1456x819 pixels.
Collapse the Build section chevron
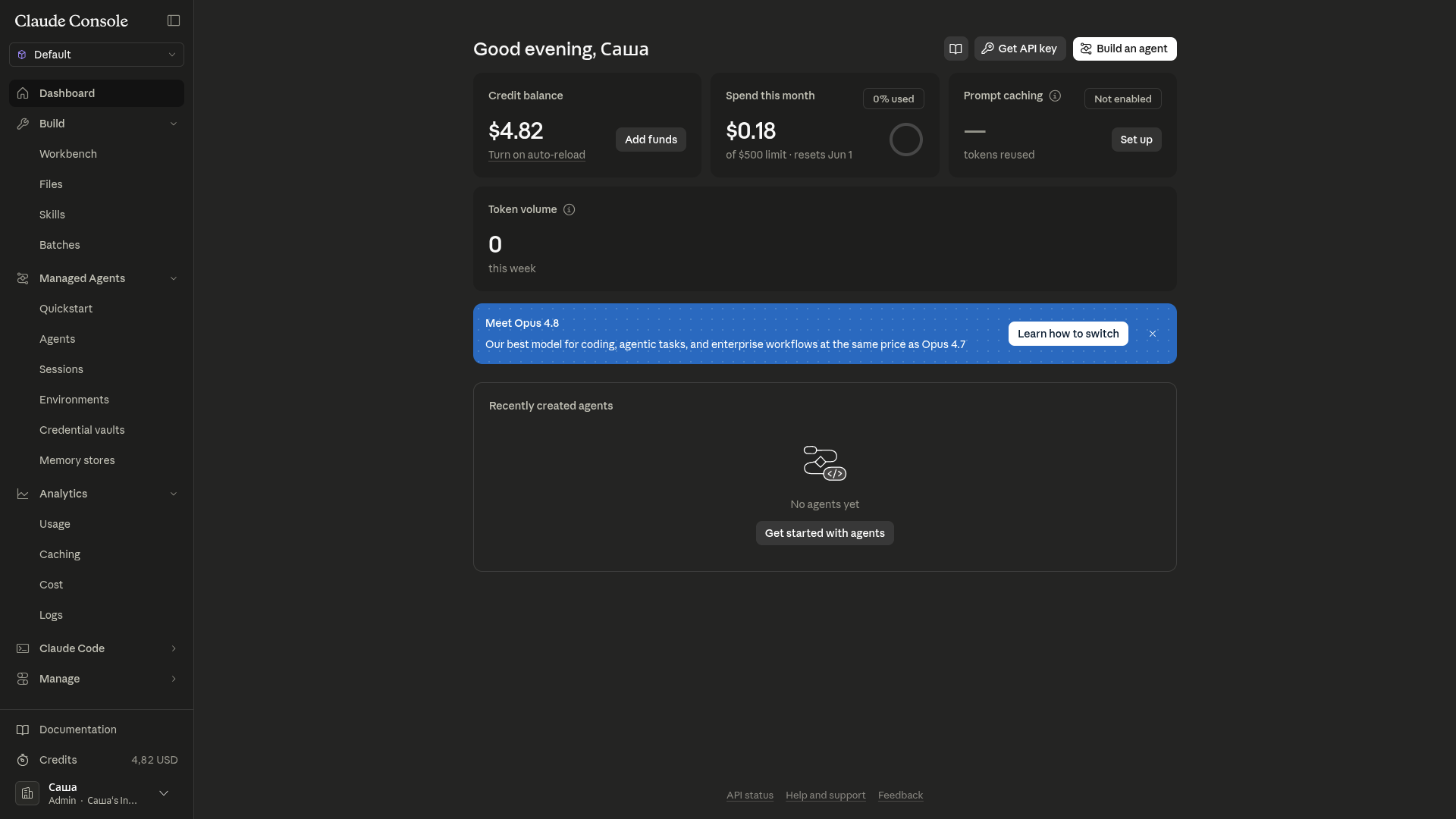pos(174,124)
